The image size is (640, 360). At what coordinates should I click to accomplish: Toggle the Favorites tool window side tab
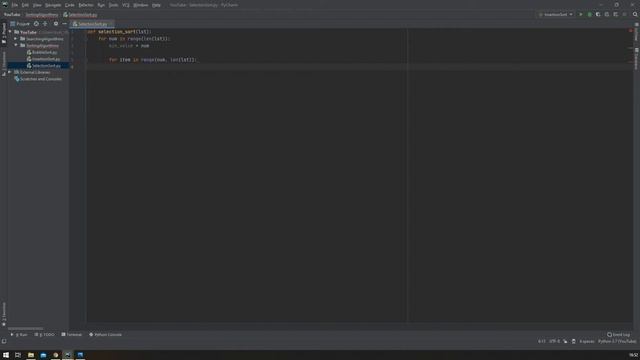tap(4, 314)
